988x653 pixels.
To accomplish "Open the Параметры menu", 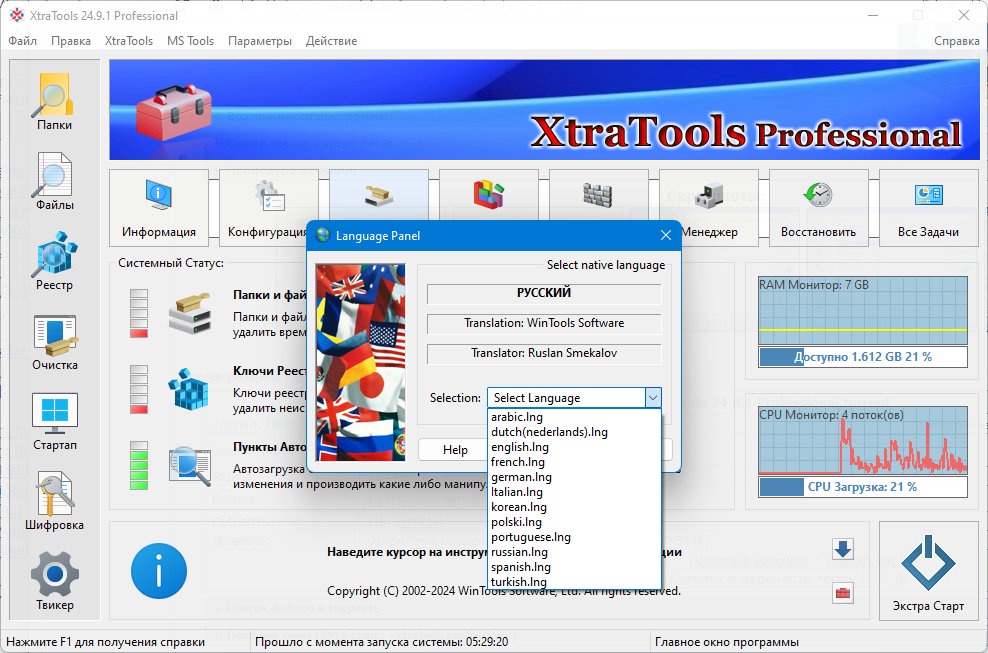I will pos(260,41).
